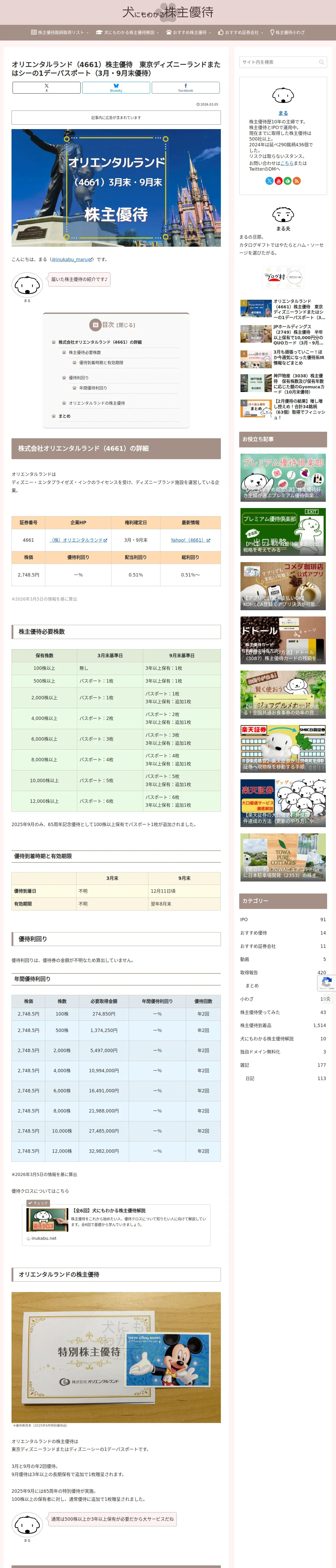Open the 株主優待使ってみた category
Image resolution: width=336 pixels, height=1568 pixels.
click(x=283, y=1012)
